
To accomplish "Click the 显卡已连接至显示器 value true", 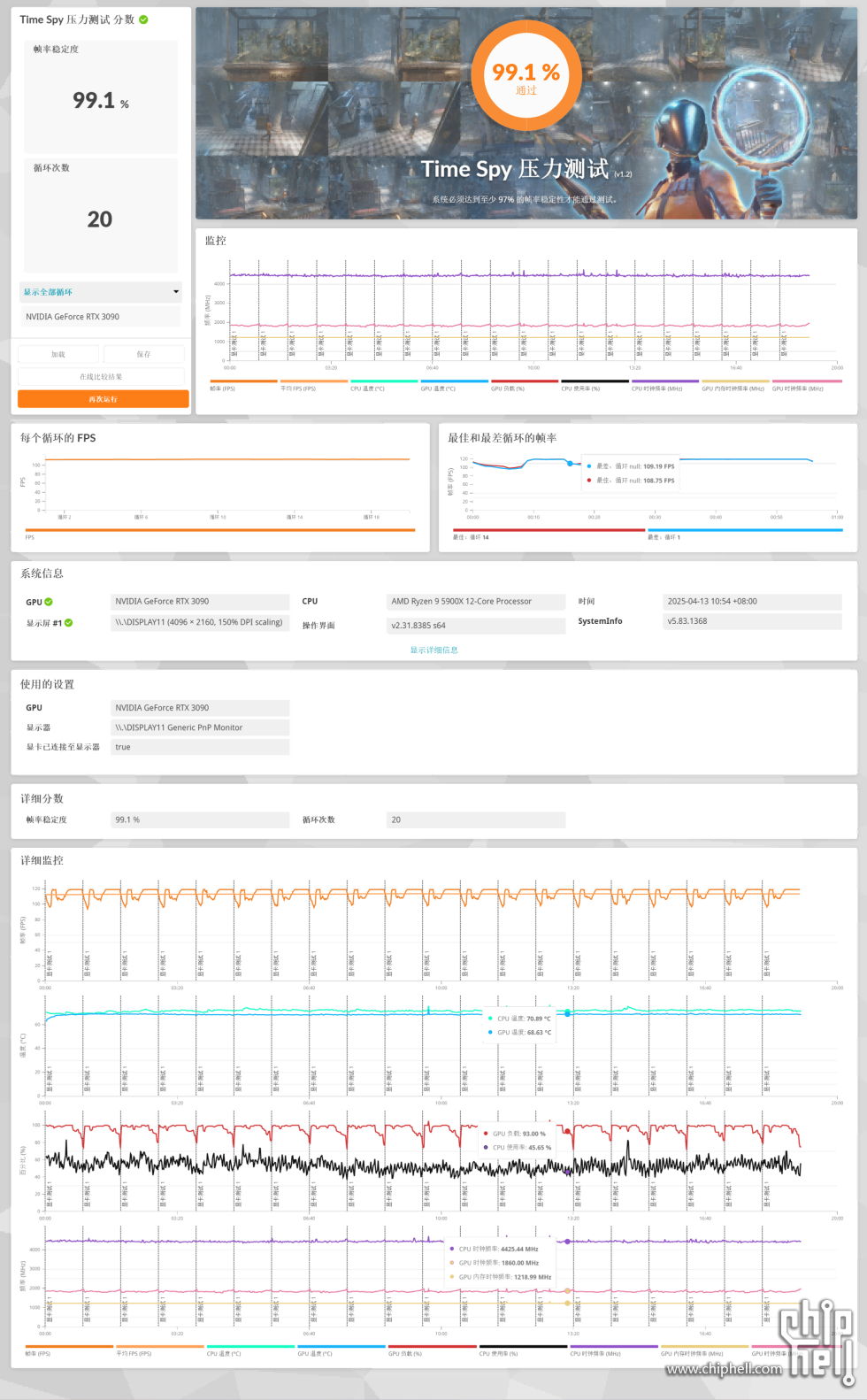I will coord(123,747).
